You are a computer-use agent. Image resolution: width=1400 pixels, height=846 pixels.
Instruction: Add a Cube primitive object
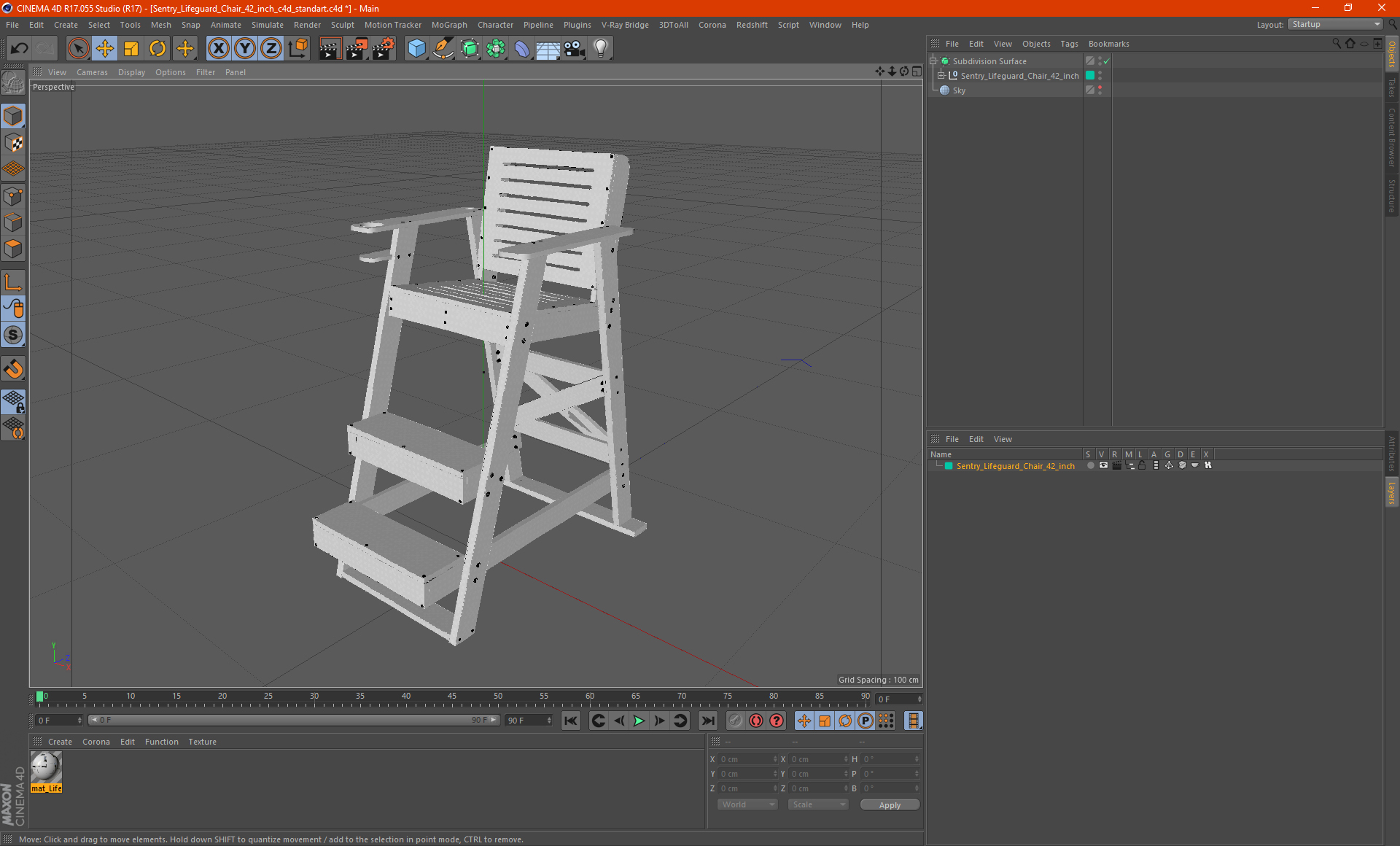416,49
